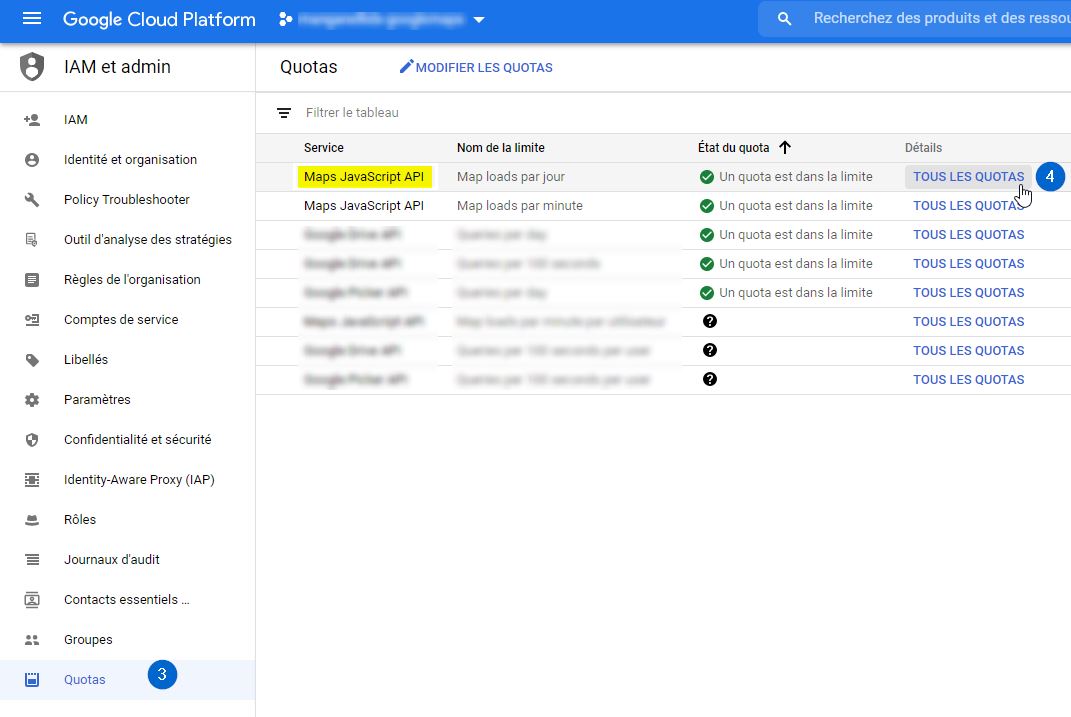This screenshot has height=717, width=1071.
Task: Click the Paramètres gear icon
Action: point(32,400)
